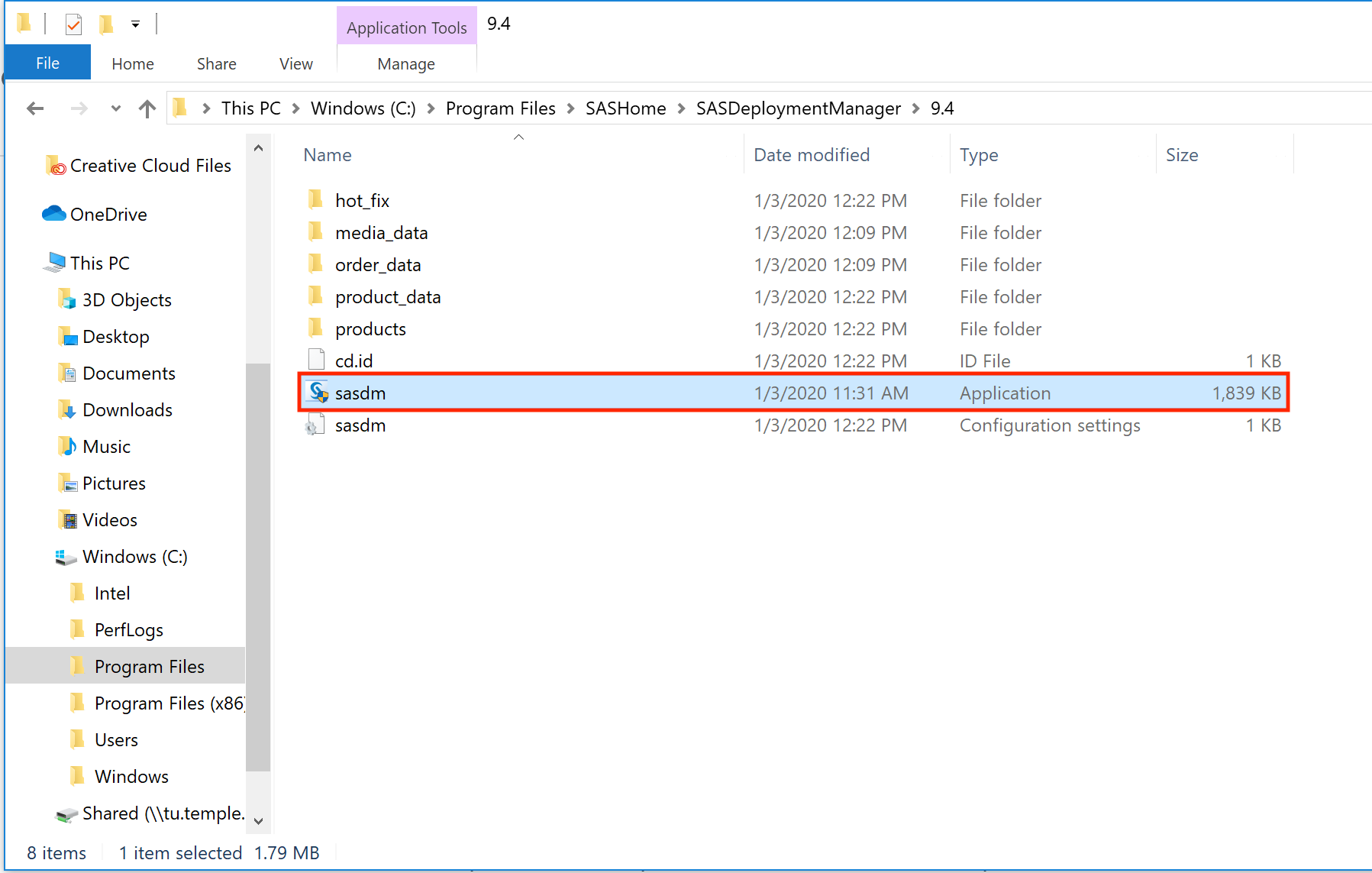Select the hot_fix folder icon
The height and width of the screenshot is (873, 1372).
(x=315, y=200)
